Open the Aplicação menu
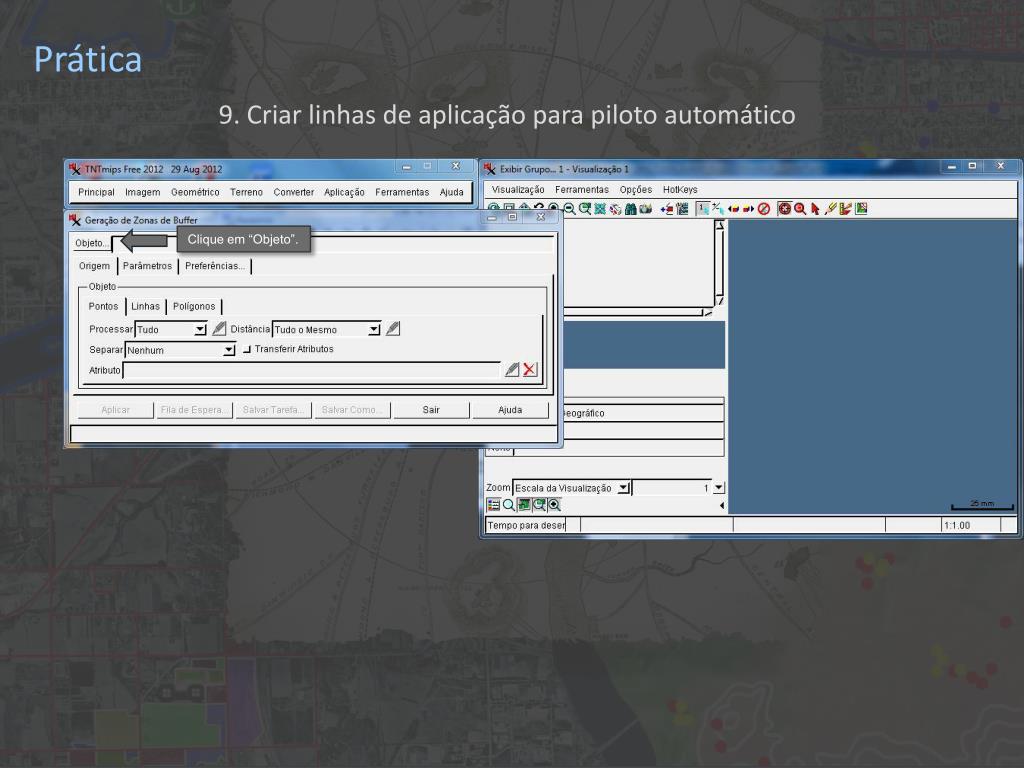 click(x=344, y=192)
